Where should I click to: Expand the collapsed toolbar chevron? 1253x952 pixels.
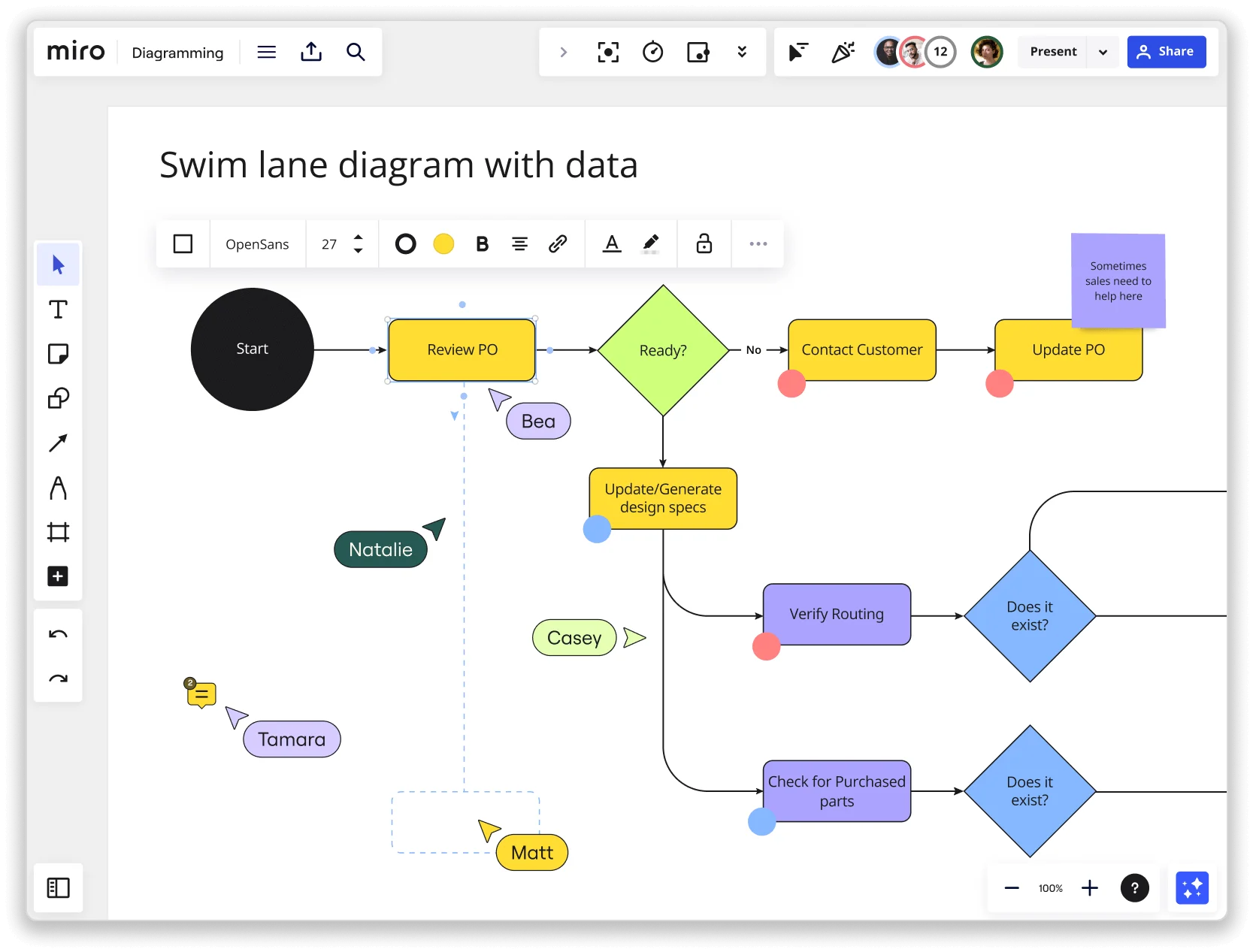click(563, 52)
